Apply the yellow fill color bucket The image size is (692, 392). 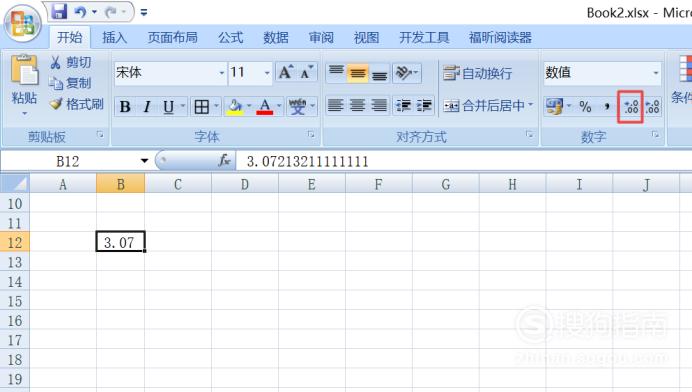[235, 106]
